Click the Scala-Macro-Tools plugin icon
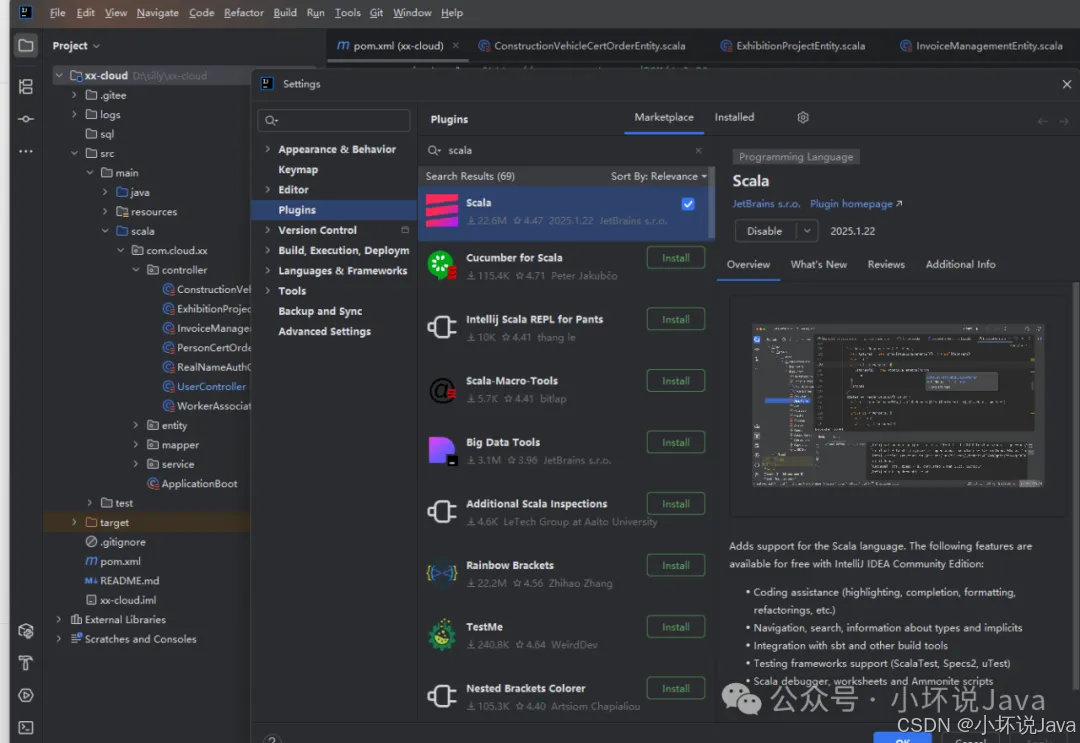The width and height of the screenshot is (1080, 743). pos(442,390)
